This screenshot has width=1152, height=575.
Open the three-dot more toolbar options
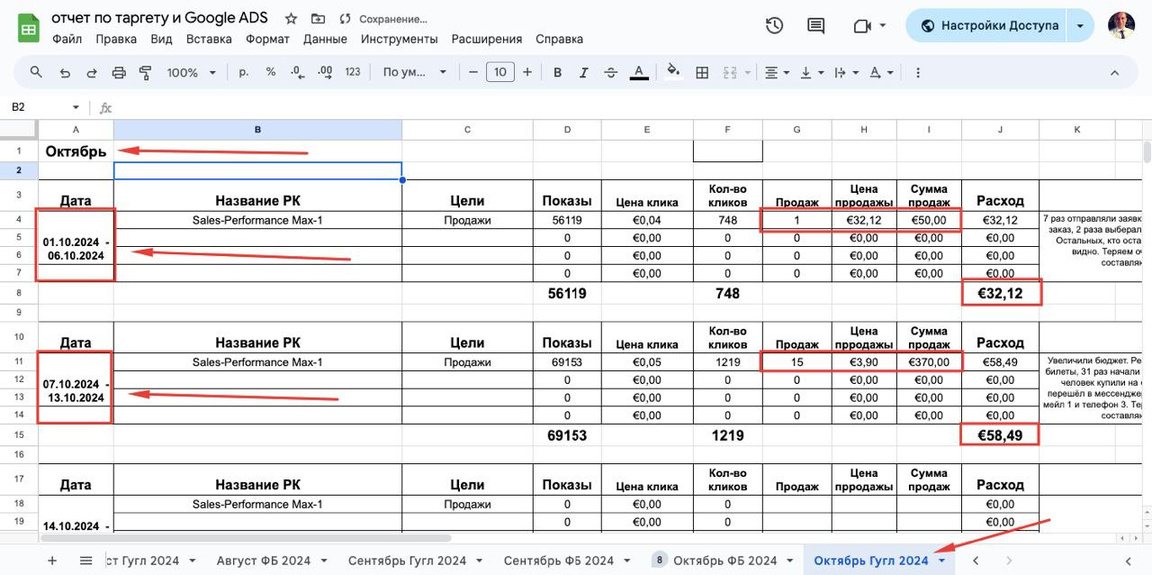click(918, 72)
